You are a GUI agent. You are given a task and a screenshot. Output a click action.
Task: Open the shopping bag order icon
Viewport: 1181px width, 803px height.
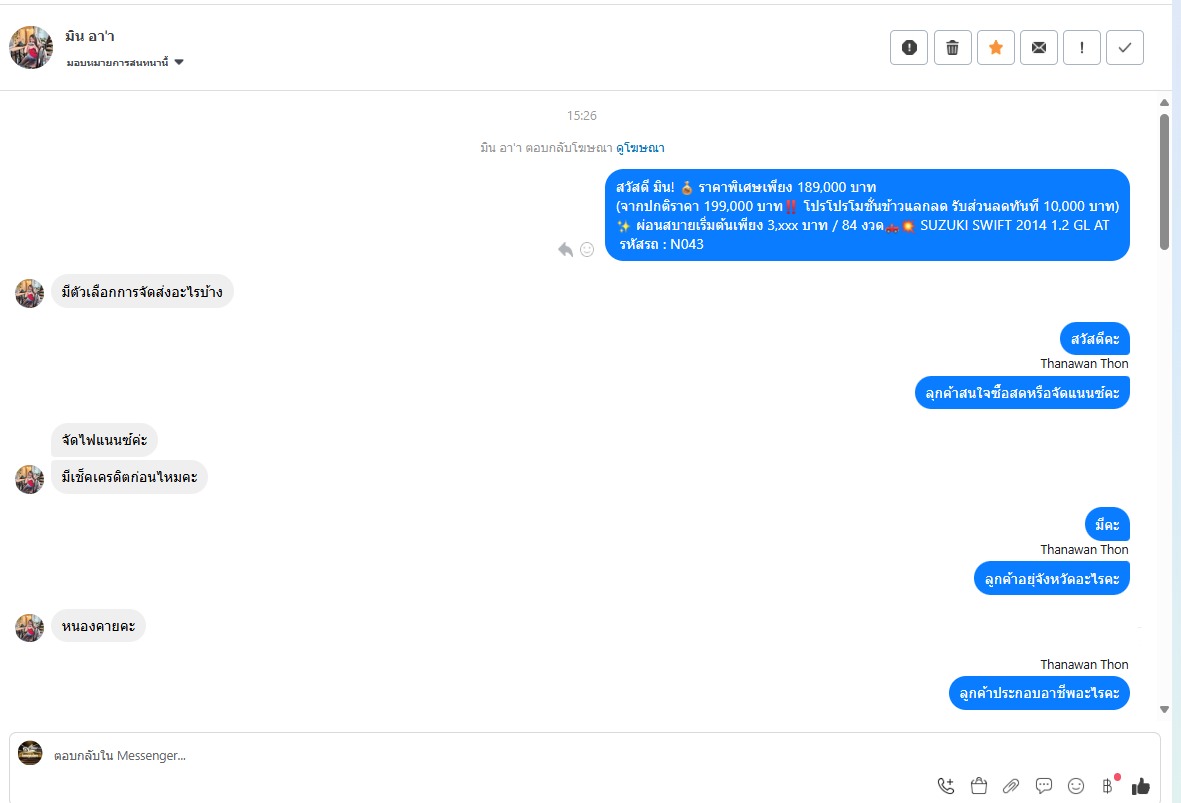[979, 786]
